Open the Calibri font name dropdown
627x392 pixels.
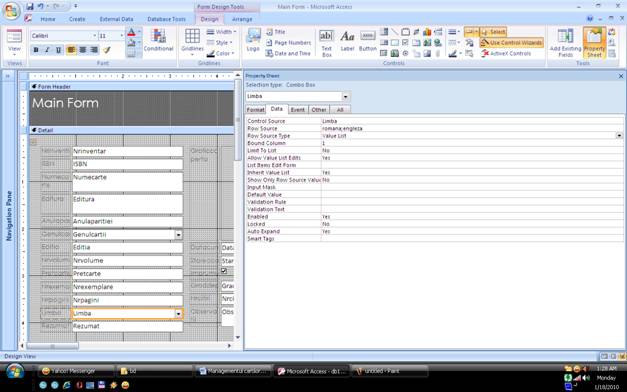pos(95,36)
